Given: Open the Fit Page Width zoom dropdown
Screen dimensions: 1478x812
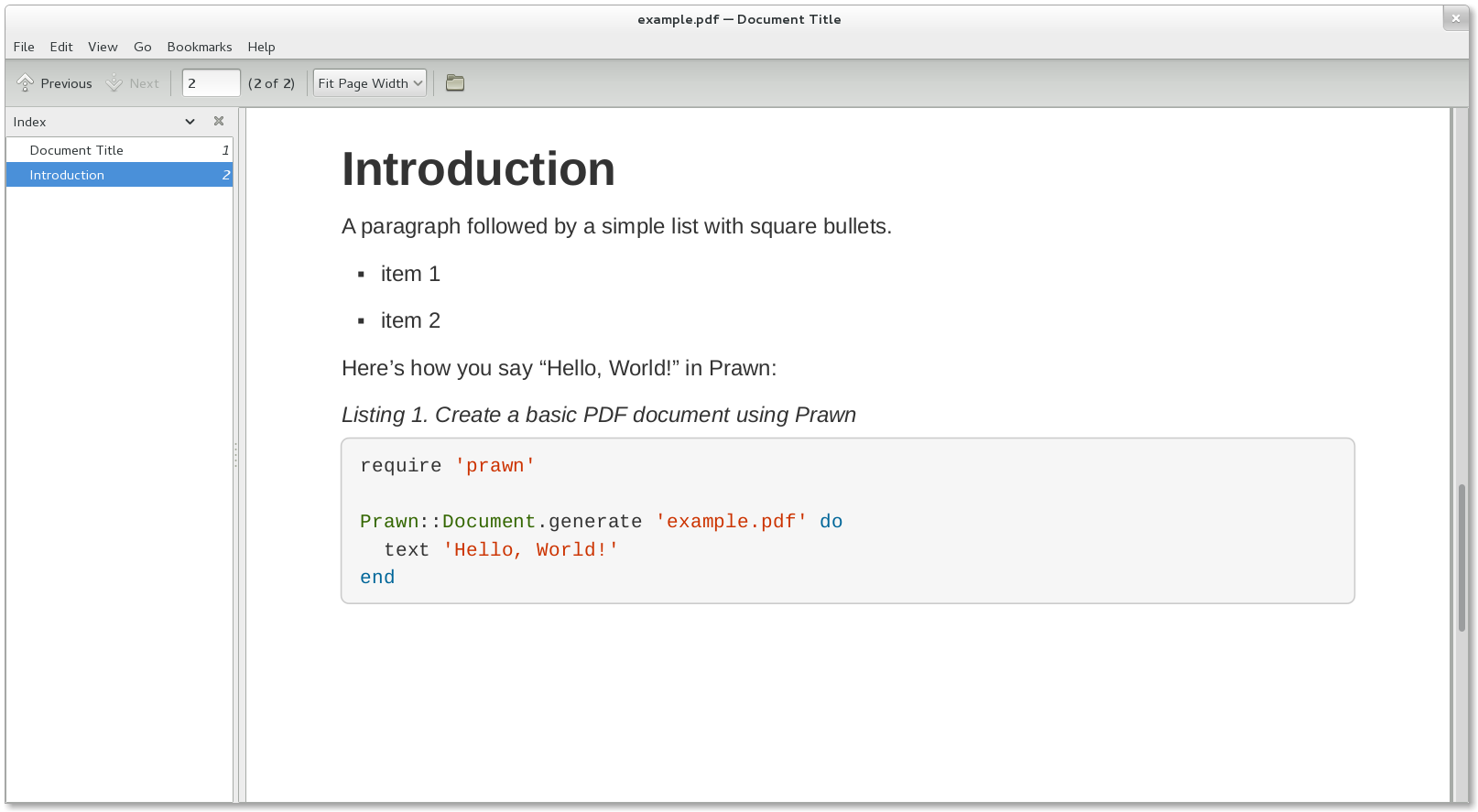Looking at the screenshot, I should click(x=369, y=82).
